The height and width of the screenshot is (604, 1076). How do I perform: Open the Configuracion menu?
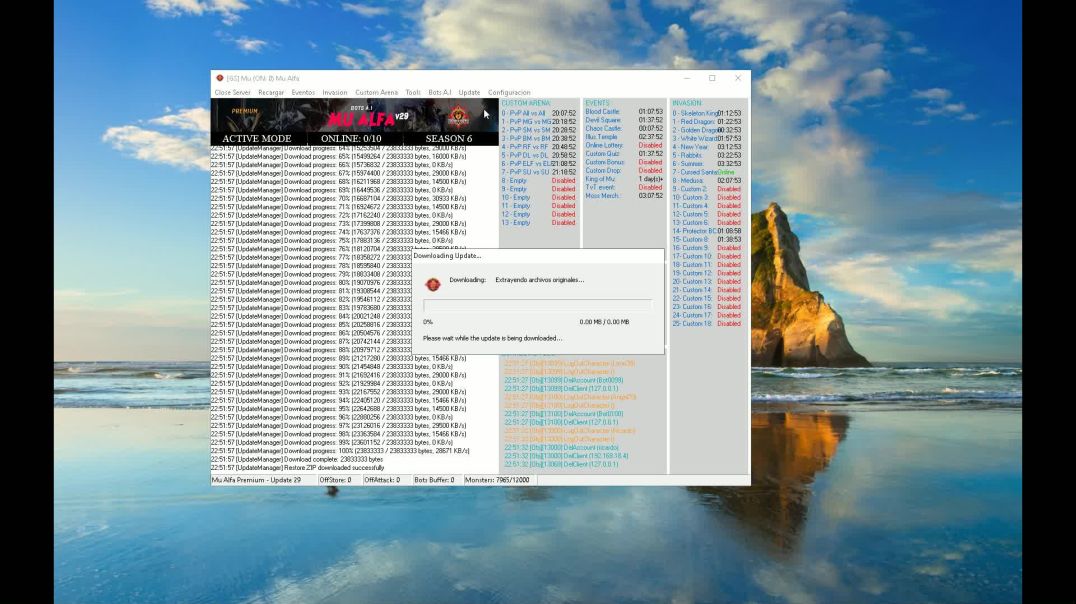click(x=509, y=93)
